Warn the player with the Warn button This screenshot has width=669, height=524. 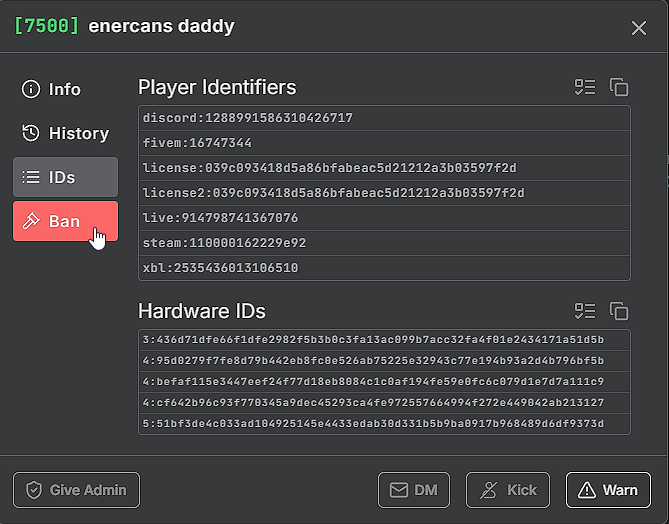pos(608,490)
